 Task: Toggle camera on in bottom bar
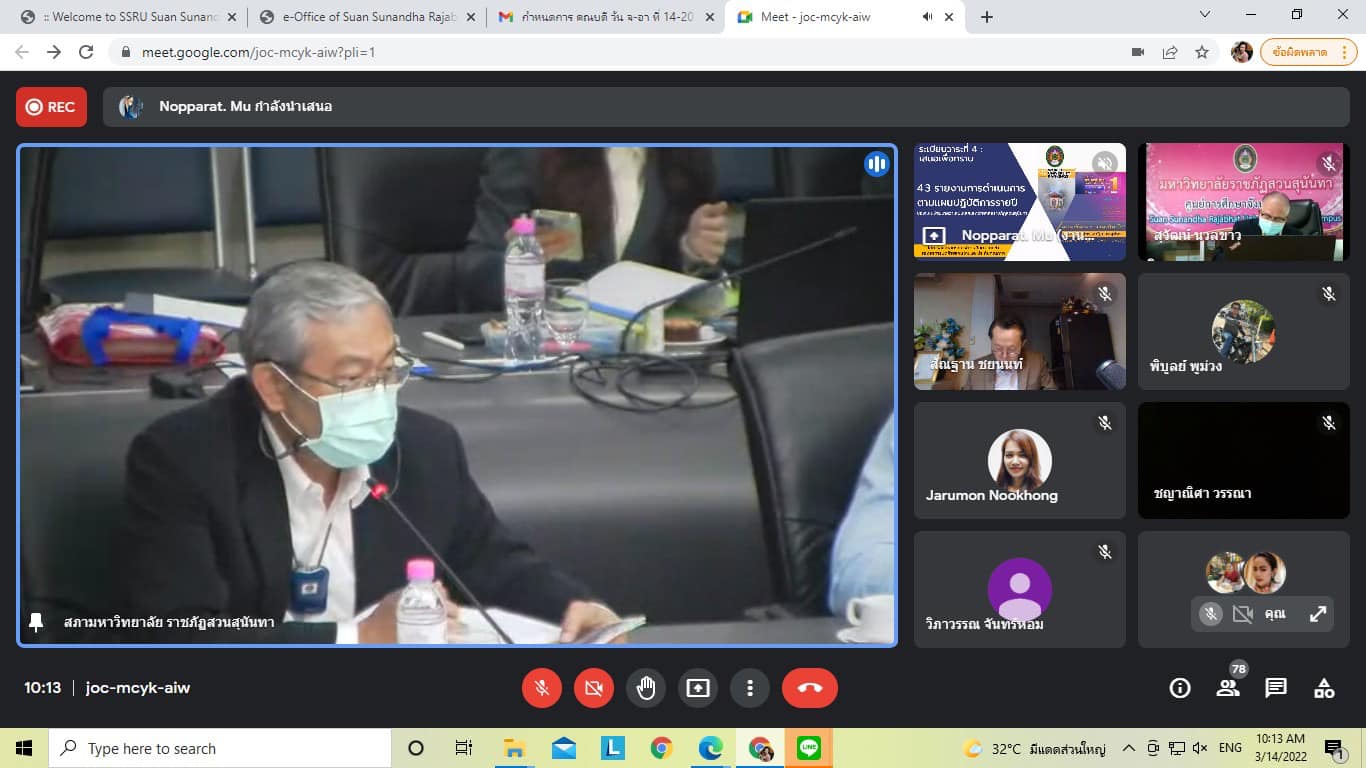[594, 688]
